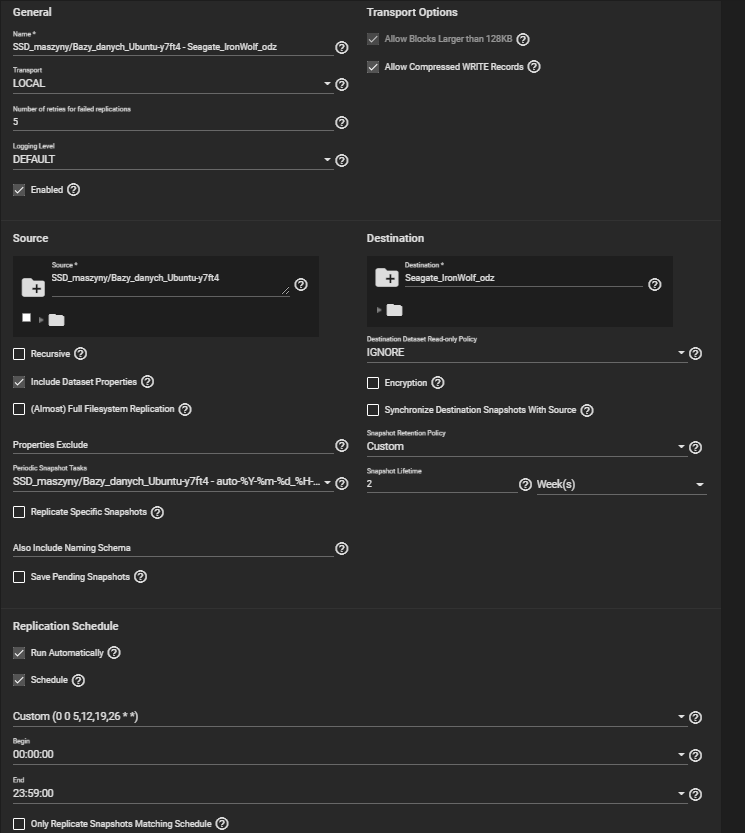Select the source tree folder checkbox
The image size is (745, 833).
point(27,318)
